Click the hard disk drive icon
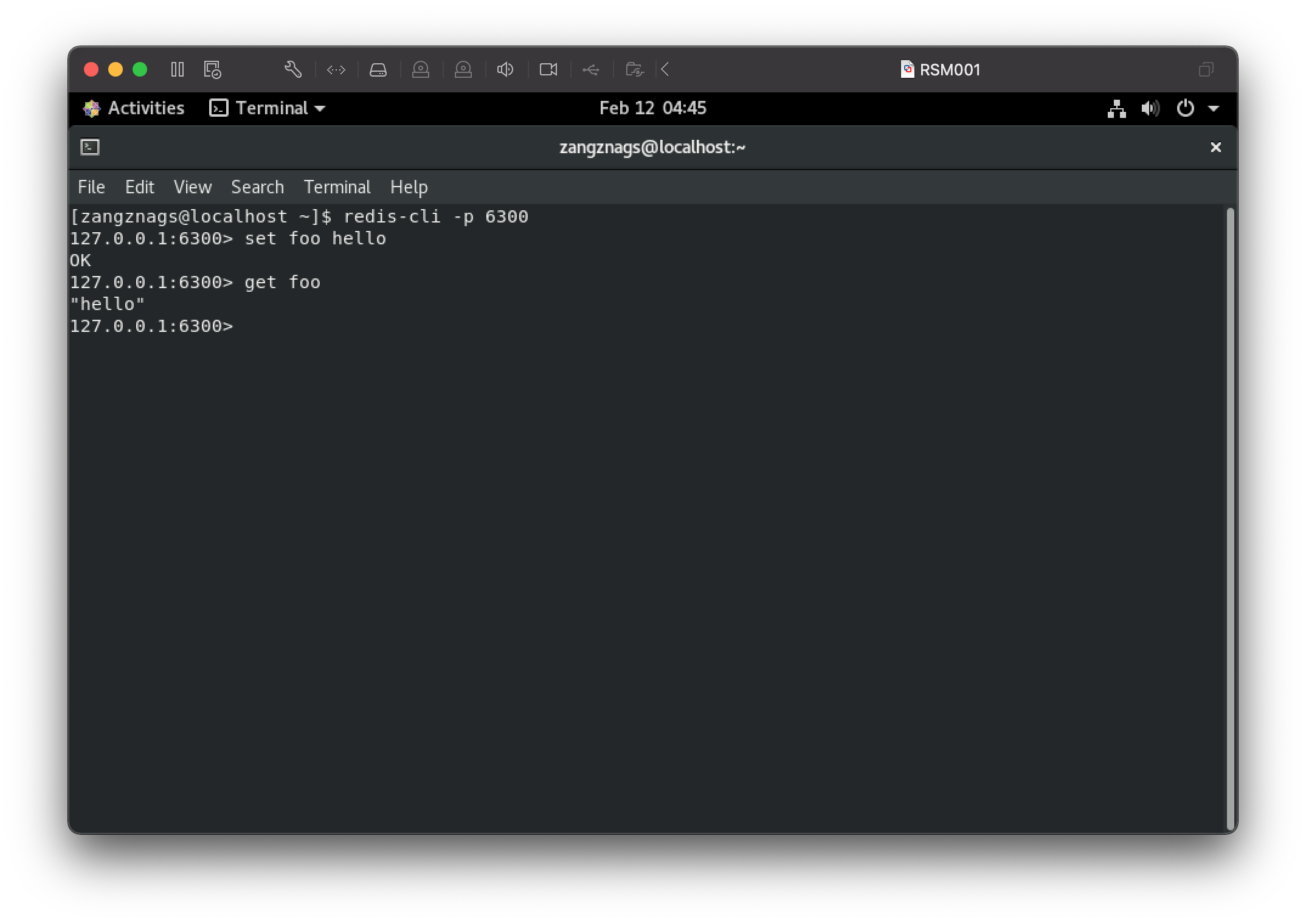 [378, 70]
